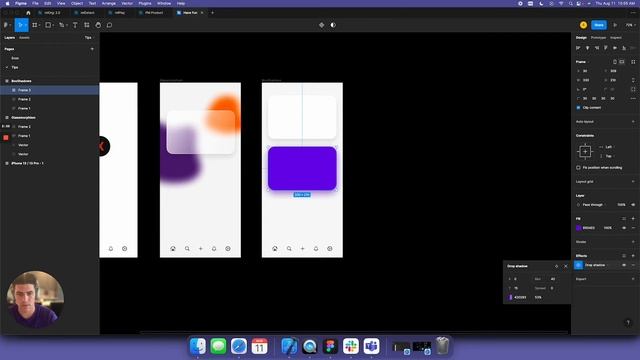640x360 pixels.
Task: Open the Pass through blend mode dropdown
Action: pos(594,205)
